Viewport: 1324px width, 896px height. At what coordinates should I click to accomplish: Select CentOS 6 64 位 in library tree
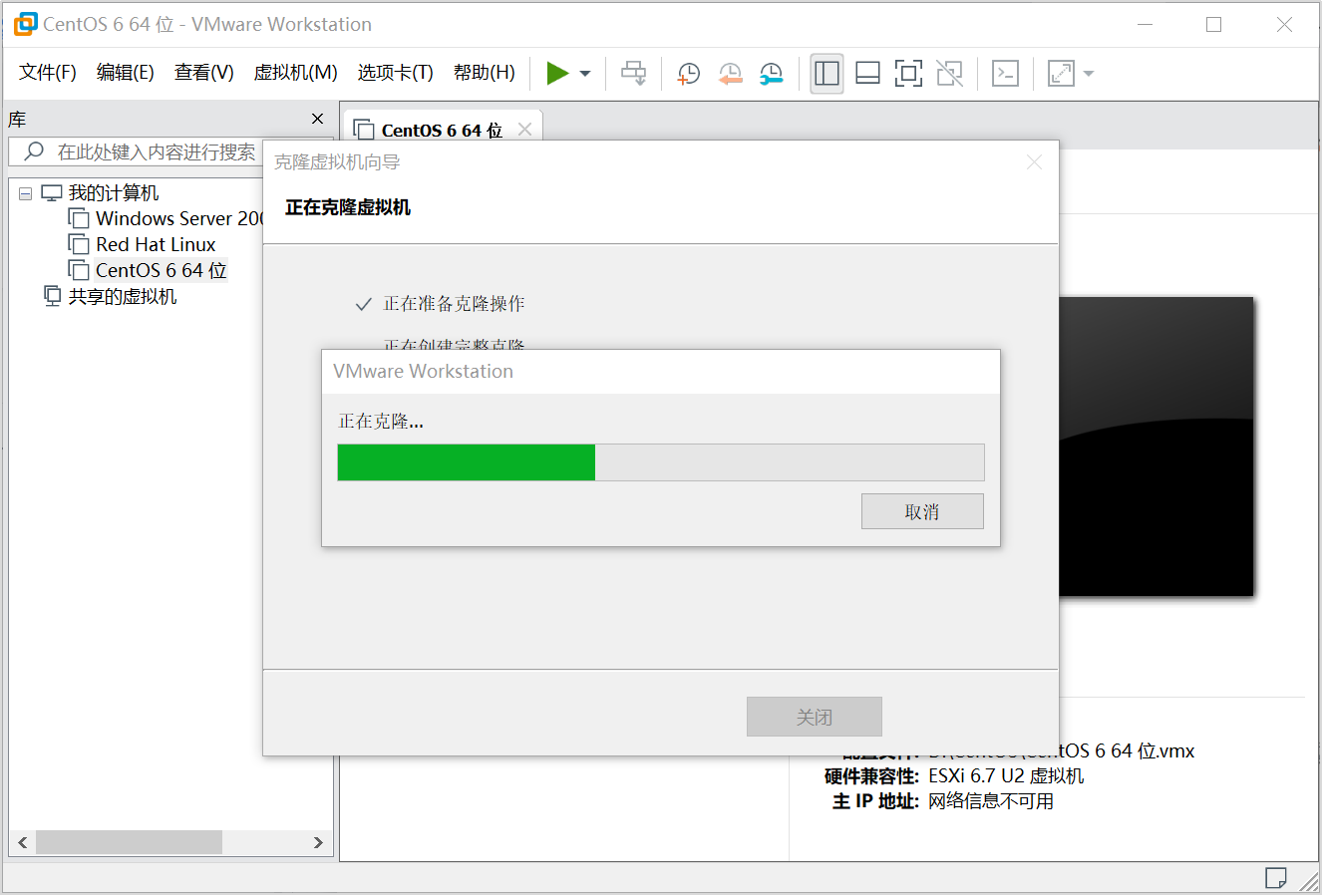point(162,270)
